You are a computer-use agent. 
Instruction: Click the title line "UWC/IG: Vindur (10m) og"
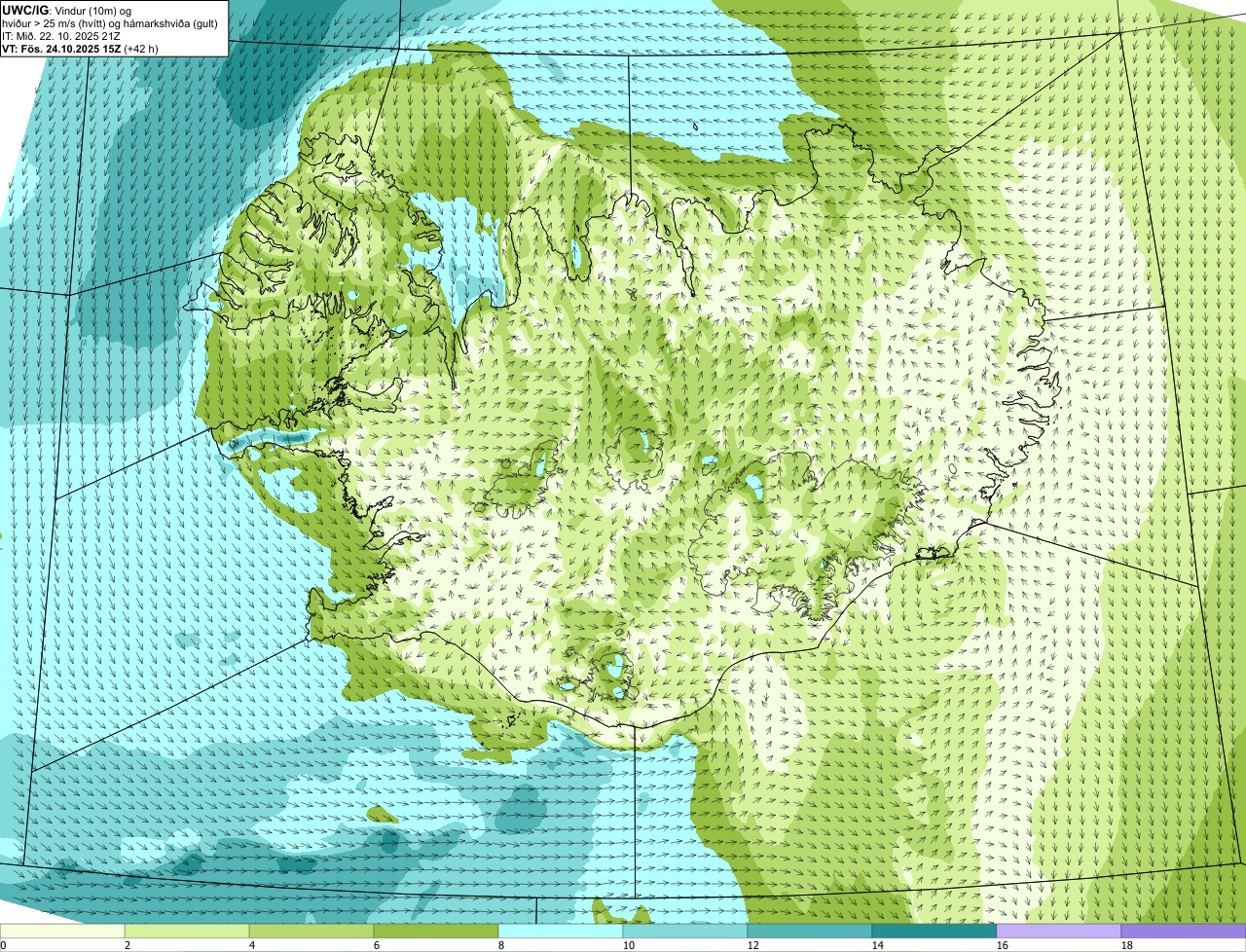(x=66, y=10)
